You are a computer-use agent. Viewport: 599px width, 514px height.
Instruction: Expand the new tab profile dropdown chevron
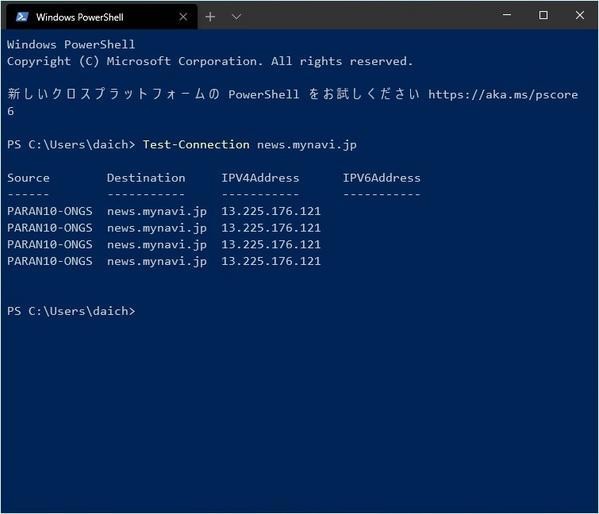pyautogui.click(x=236, y=17)
